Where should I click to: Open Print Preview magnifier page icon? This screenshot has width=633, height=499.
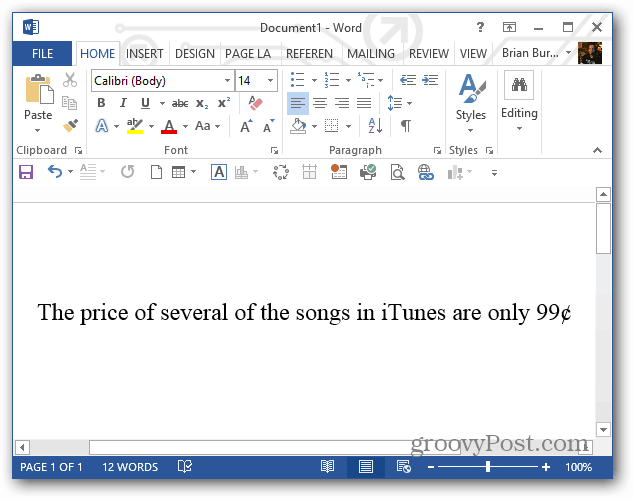tap(397, 172)
